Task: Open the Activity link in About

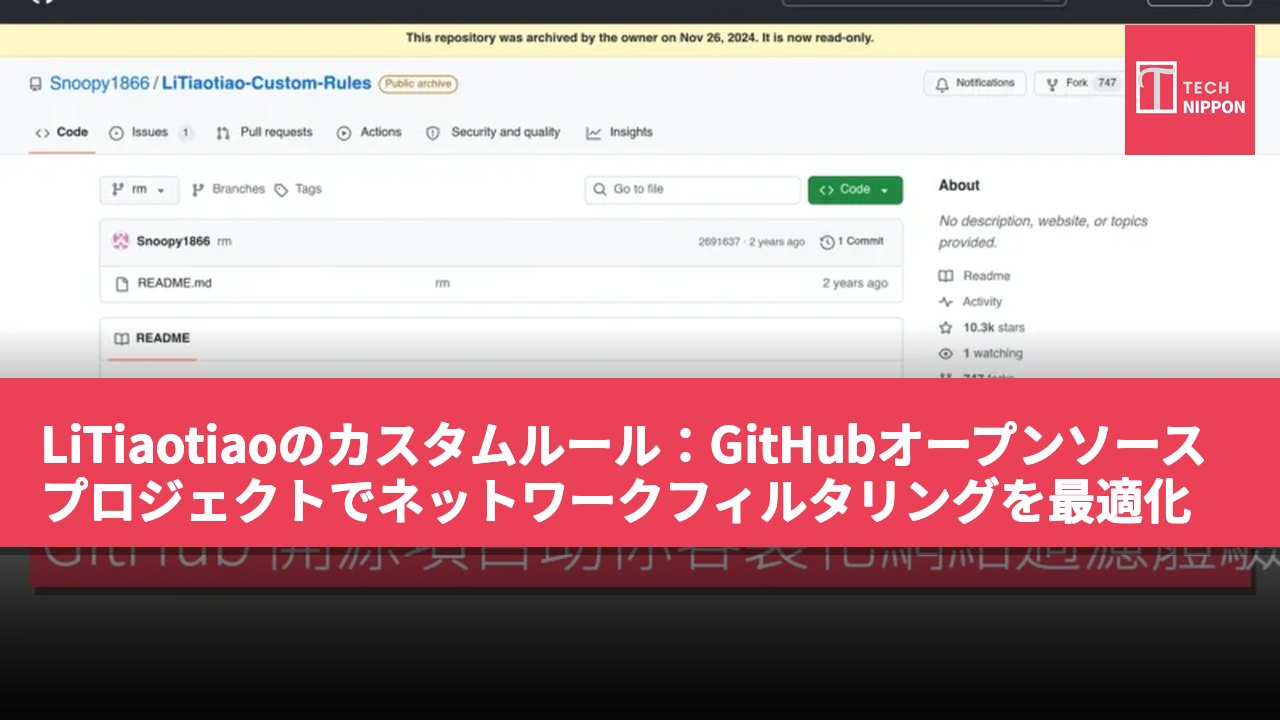Action: (x=971, y=302)
